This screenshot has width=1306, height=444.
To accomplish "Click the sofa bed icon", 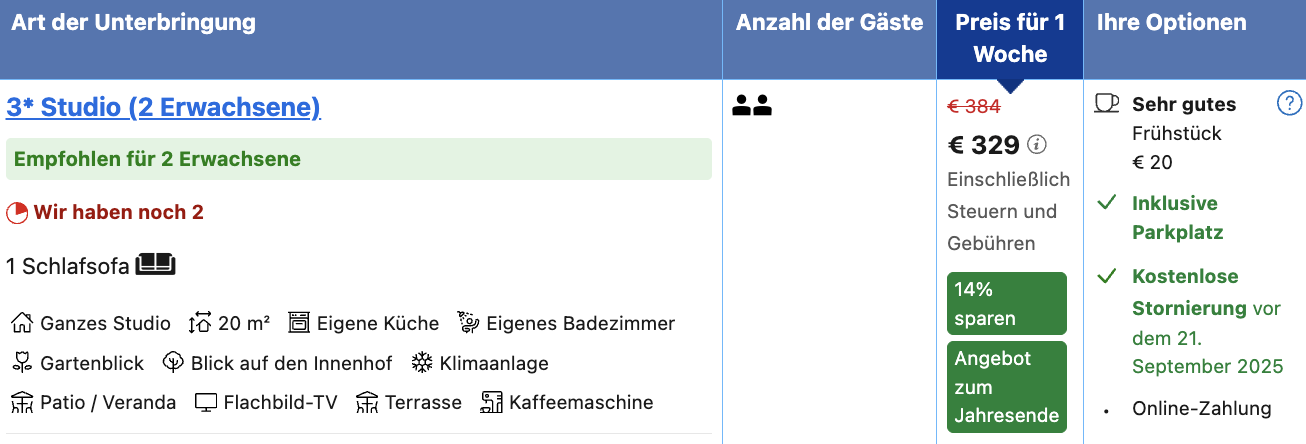I will 155,265.
